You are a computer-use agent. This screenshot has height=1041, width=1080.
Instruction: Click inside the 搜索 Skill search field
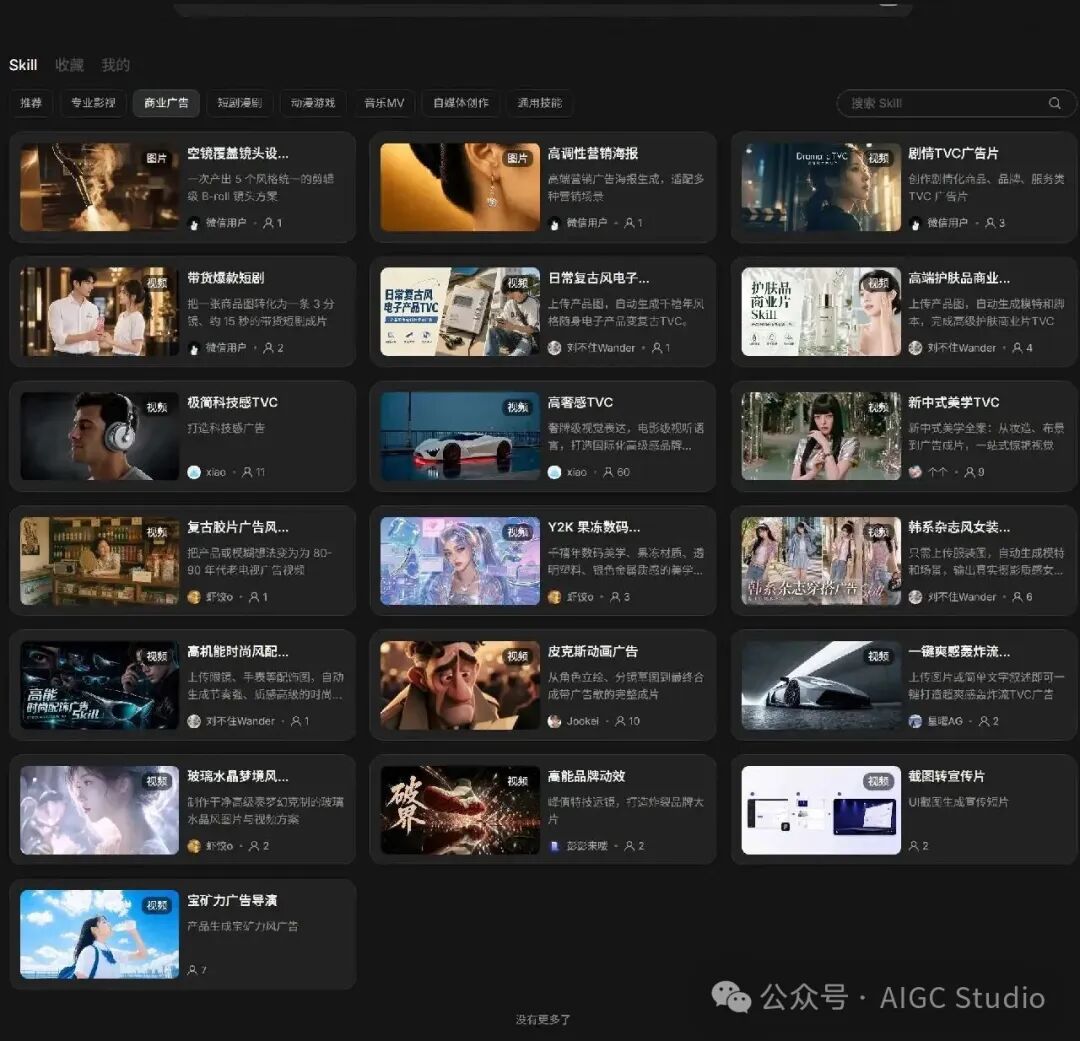tap(955, 103)
